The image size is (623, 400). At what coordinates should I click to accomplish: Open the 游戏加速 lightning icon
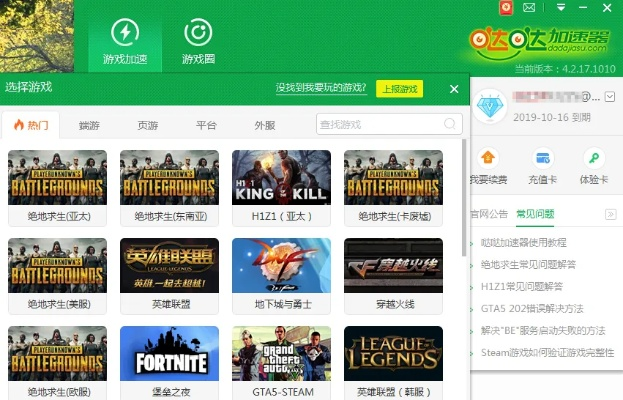(125, 33)
